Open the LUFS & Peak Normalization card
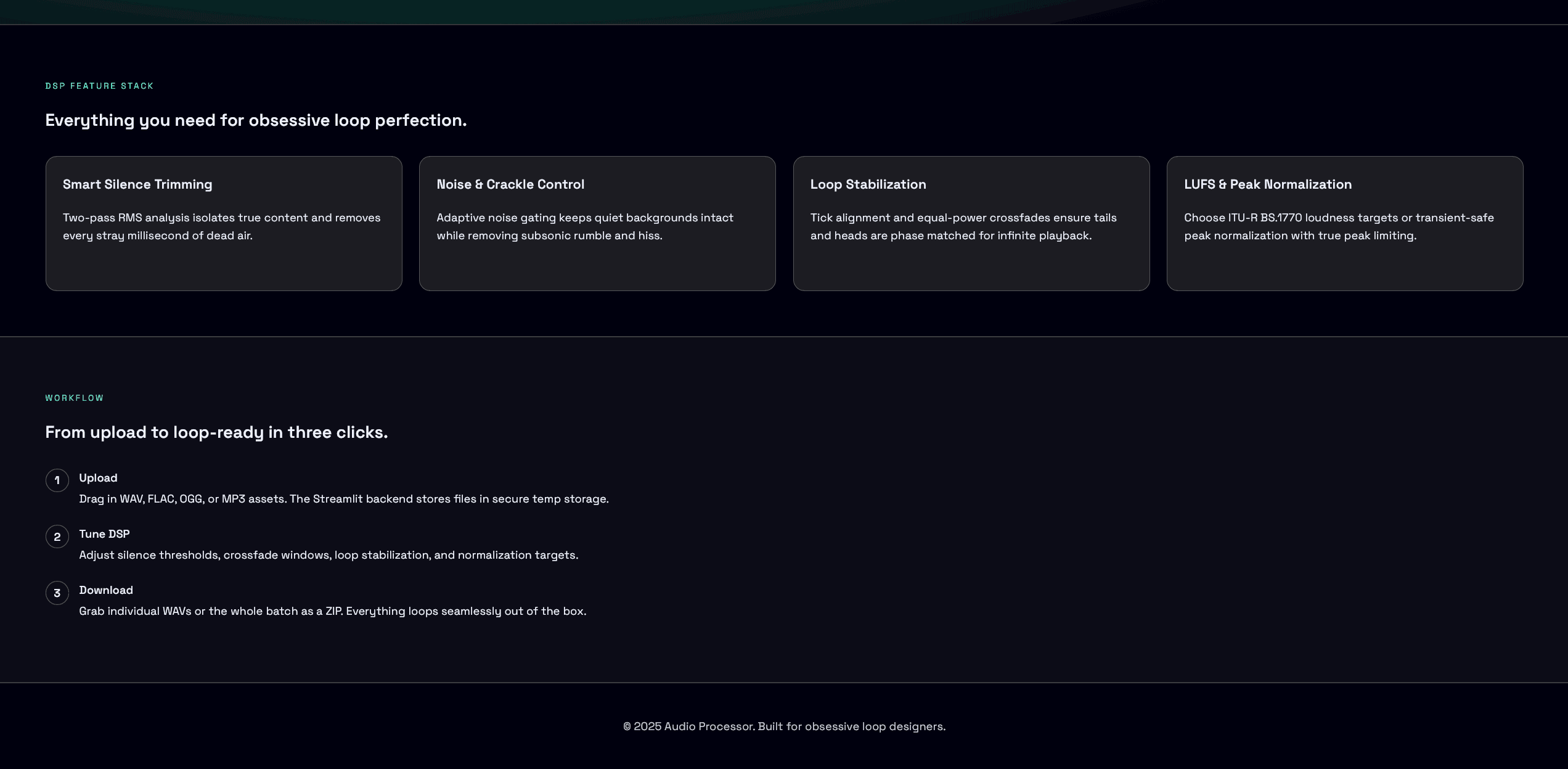This screenshot has height=769, width=1568. [x=1345, y=223]
